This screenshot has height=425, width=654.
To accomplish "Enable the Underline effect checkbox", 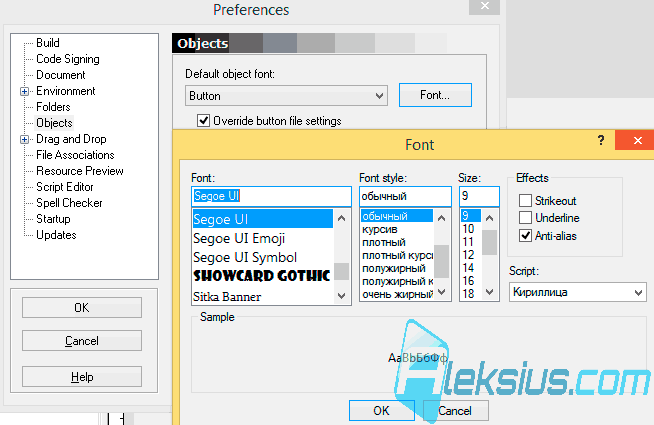I will (x=526, y=218).
